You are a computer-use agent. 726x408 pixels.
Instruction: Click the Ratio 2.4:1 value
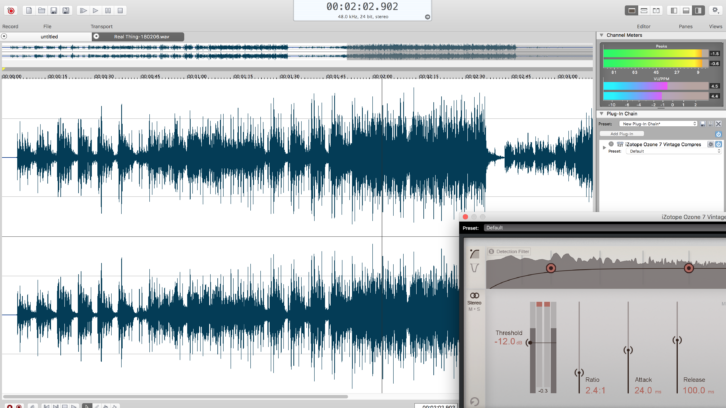(595, 390)
